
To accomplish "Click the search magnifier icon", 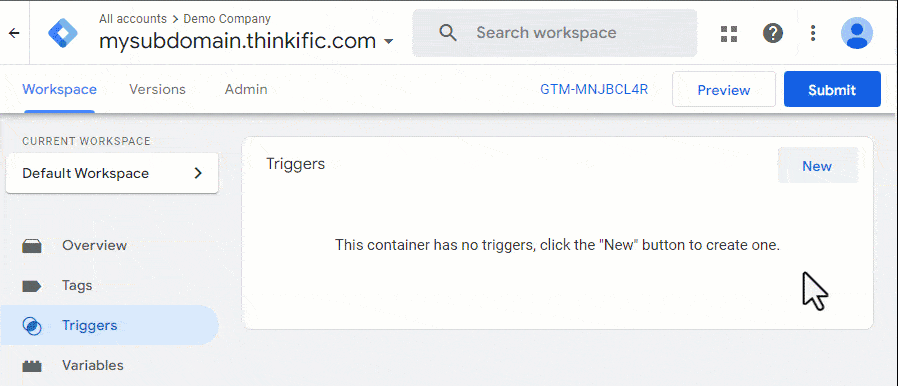I will click(448, 33).
